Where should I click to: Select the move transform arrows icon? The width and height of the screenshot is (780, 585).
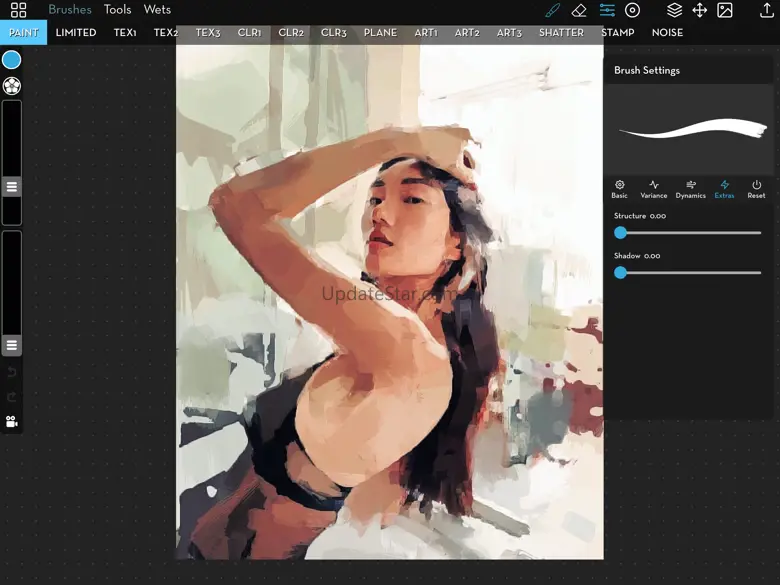click(699, 10)
